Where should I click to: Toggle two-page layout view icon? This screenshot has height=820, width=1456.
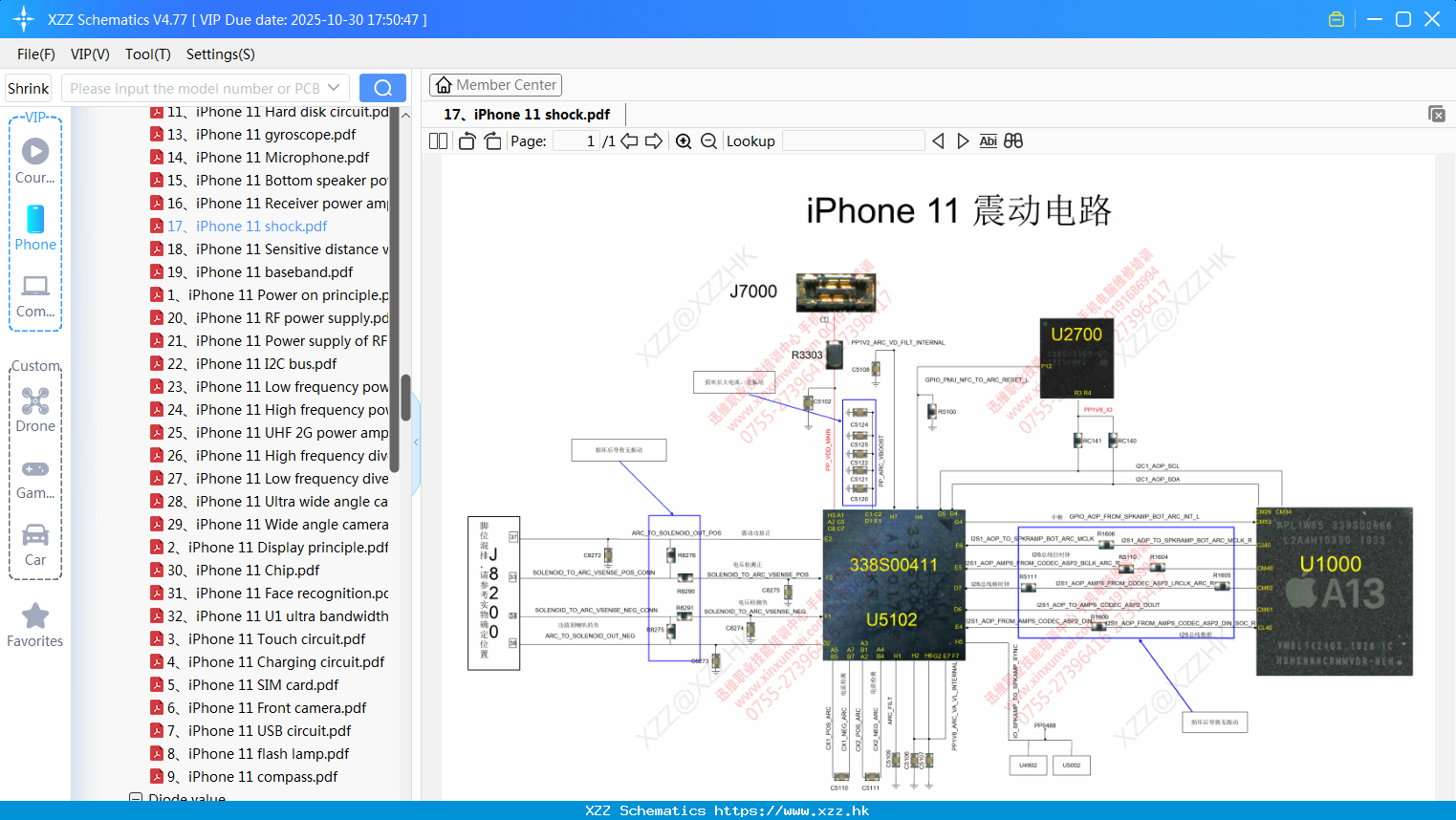(438, 140)
